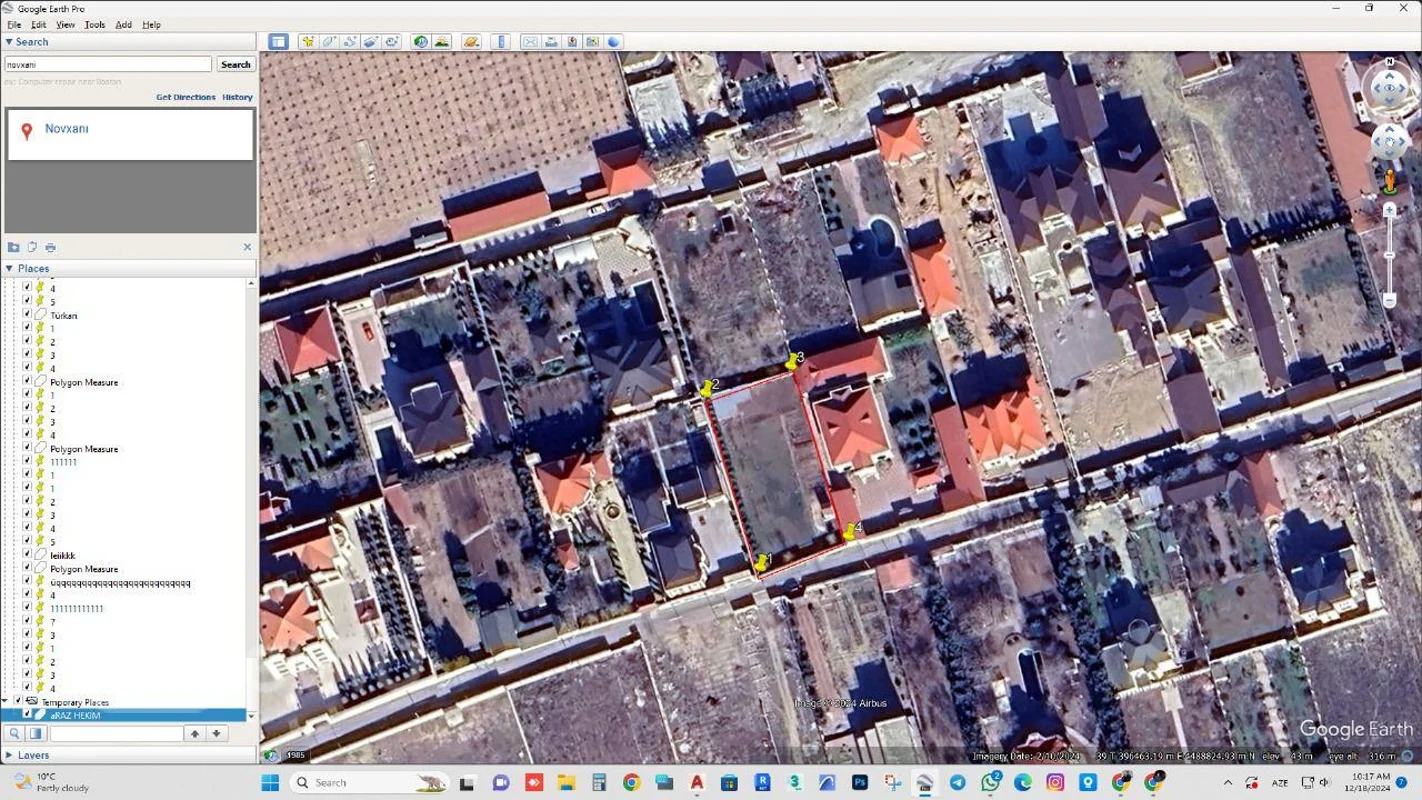
Task: Uncheck the 111111 placemark checkbox
Action: 27,462
